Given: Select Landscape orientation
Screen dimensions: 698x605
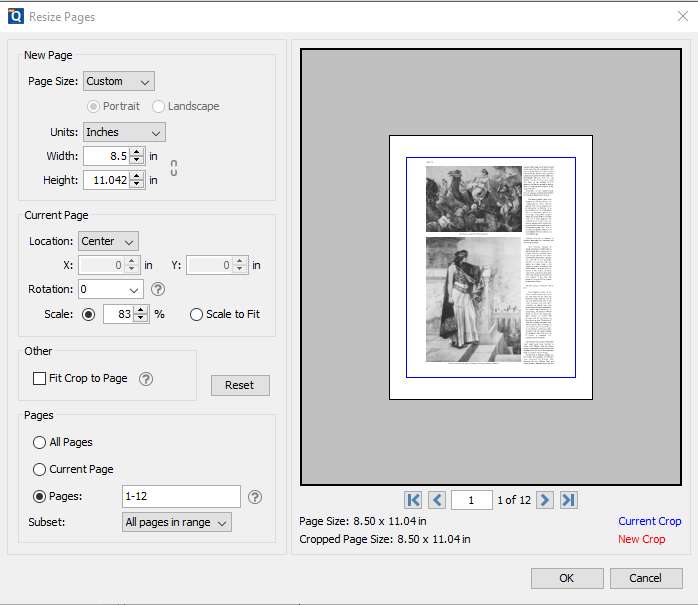Looking at the screenshot, I should pos(158,106).
